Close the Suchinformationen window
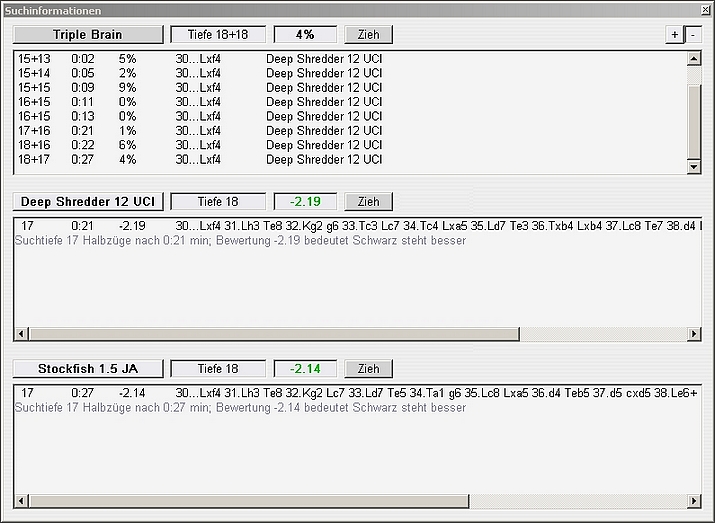Screen dimensions: 715x523 (705, 9)
